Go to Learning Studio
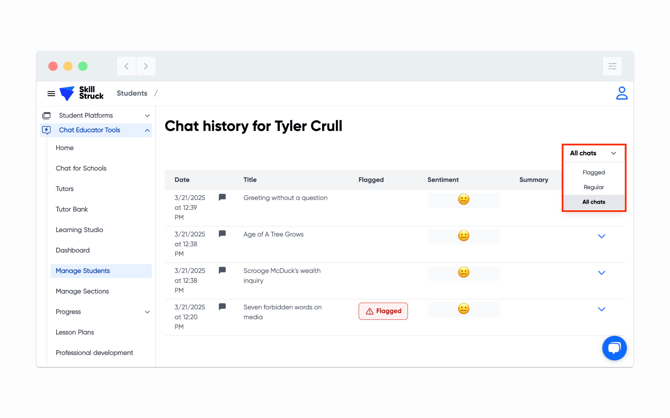 click(x=79, y=230)
